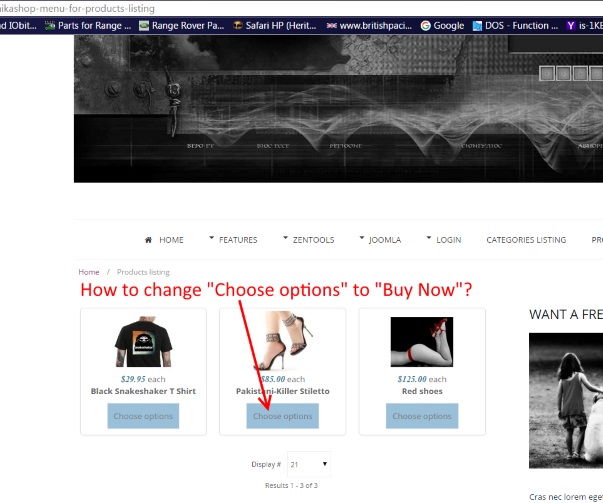Choose options for Red shoes
The image size is (603, 503).
pyautogui.click(x=422, y=416)
